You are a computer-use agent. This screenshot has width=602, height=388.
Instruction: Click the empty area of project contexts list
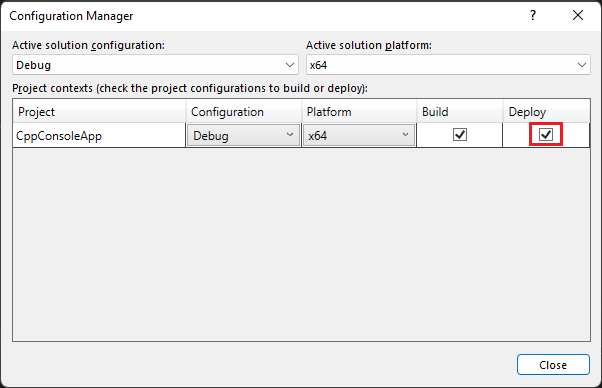pos(301,244)
